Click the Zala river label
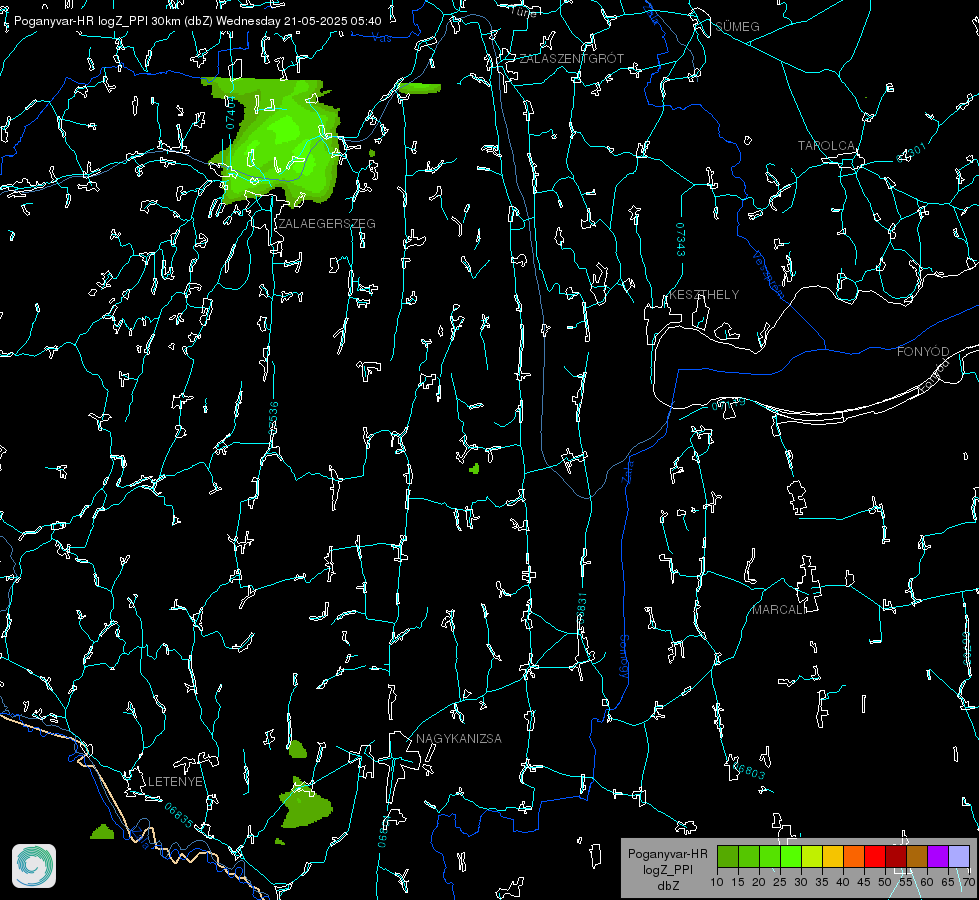This screenshot has height=900, width=979. pos(627,470)
